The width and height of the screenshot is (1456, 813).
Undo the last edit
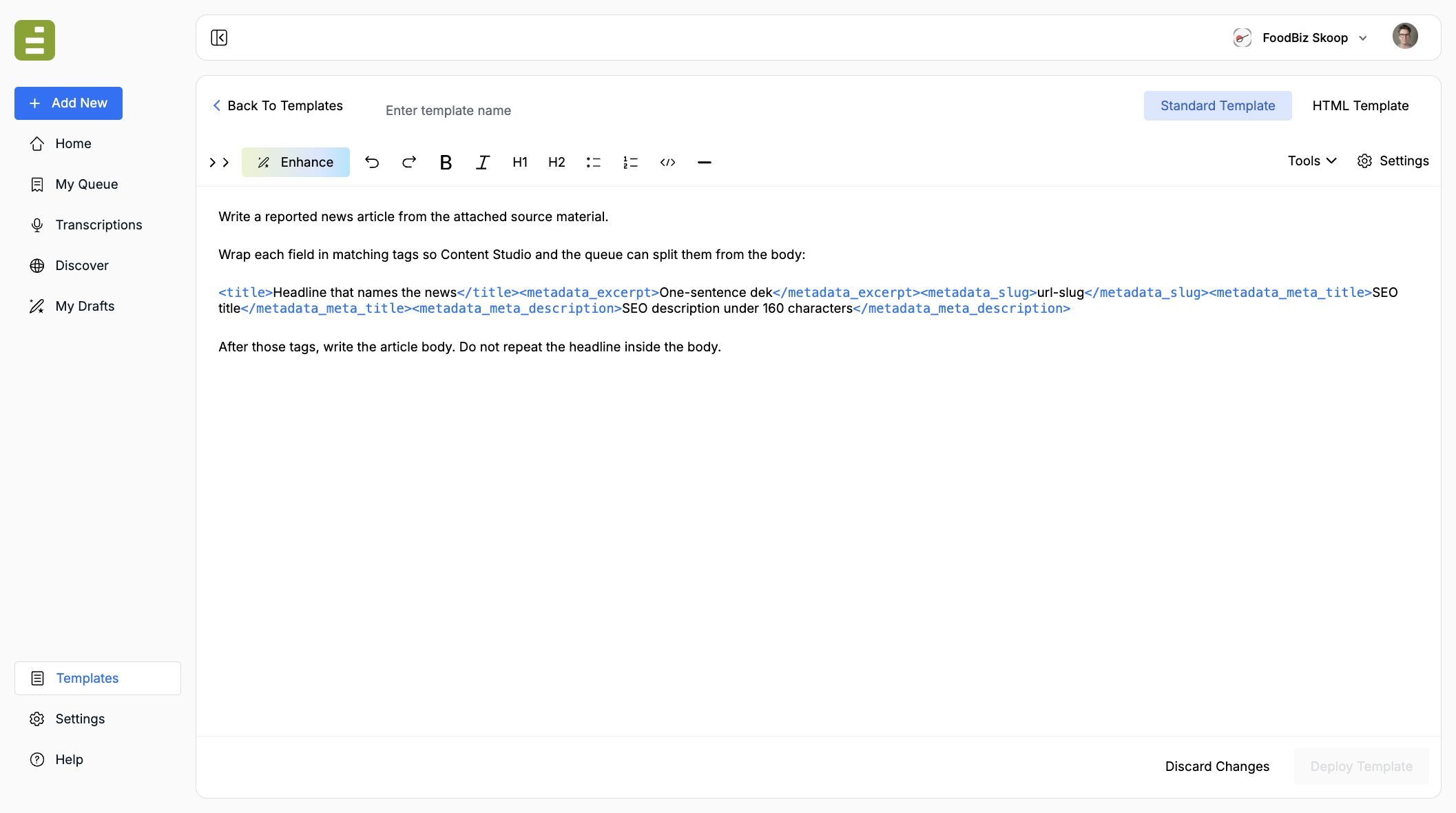(x=372, y=162)
